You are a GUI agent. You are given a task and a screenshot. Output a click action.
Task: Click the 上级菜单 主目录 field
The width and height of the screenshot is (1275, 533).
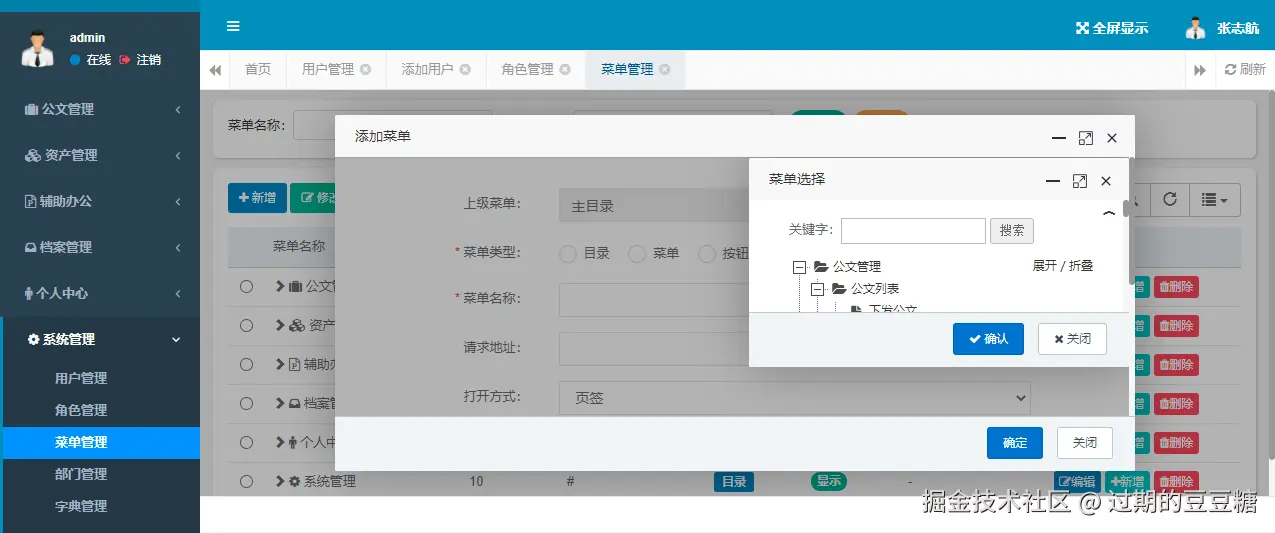pos(654,205)
